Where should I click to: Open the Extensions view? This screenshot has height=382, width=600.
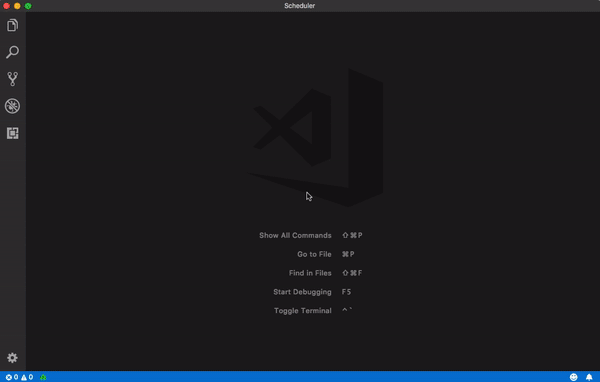pos(12,133)
